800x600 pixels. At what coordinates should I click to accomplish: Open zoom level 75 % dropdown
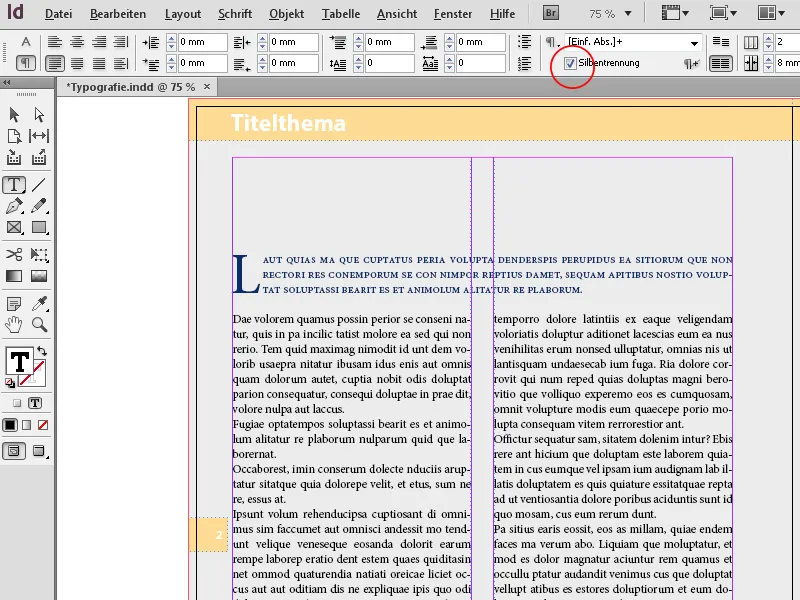coord(628,14)
